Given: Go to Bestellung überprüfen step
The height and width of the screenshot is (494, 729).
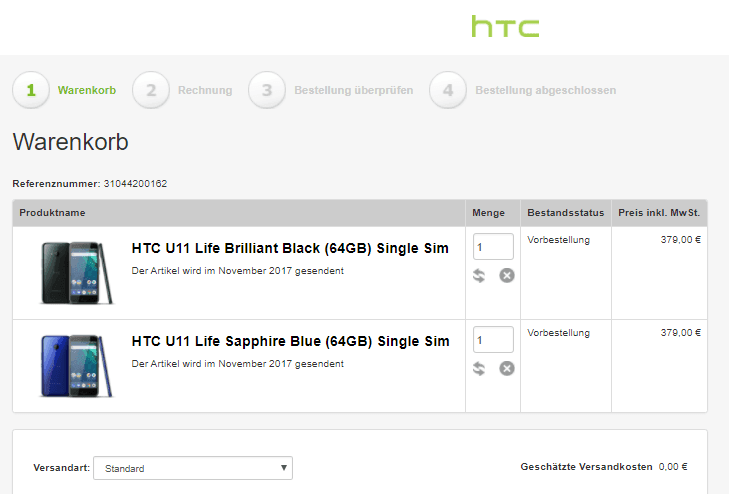Looking at the screenshot, I should pos(354,90).
